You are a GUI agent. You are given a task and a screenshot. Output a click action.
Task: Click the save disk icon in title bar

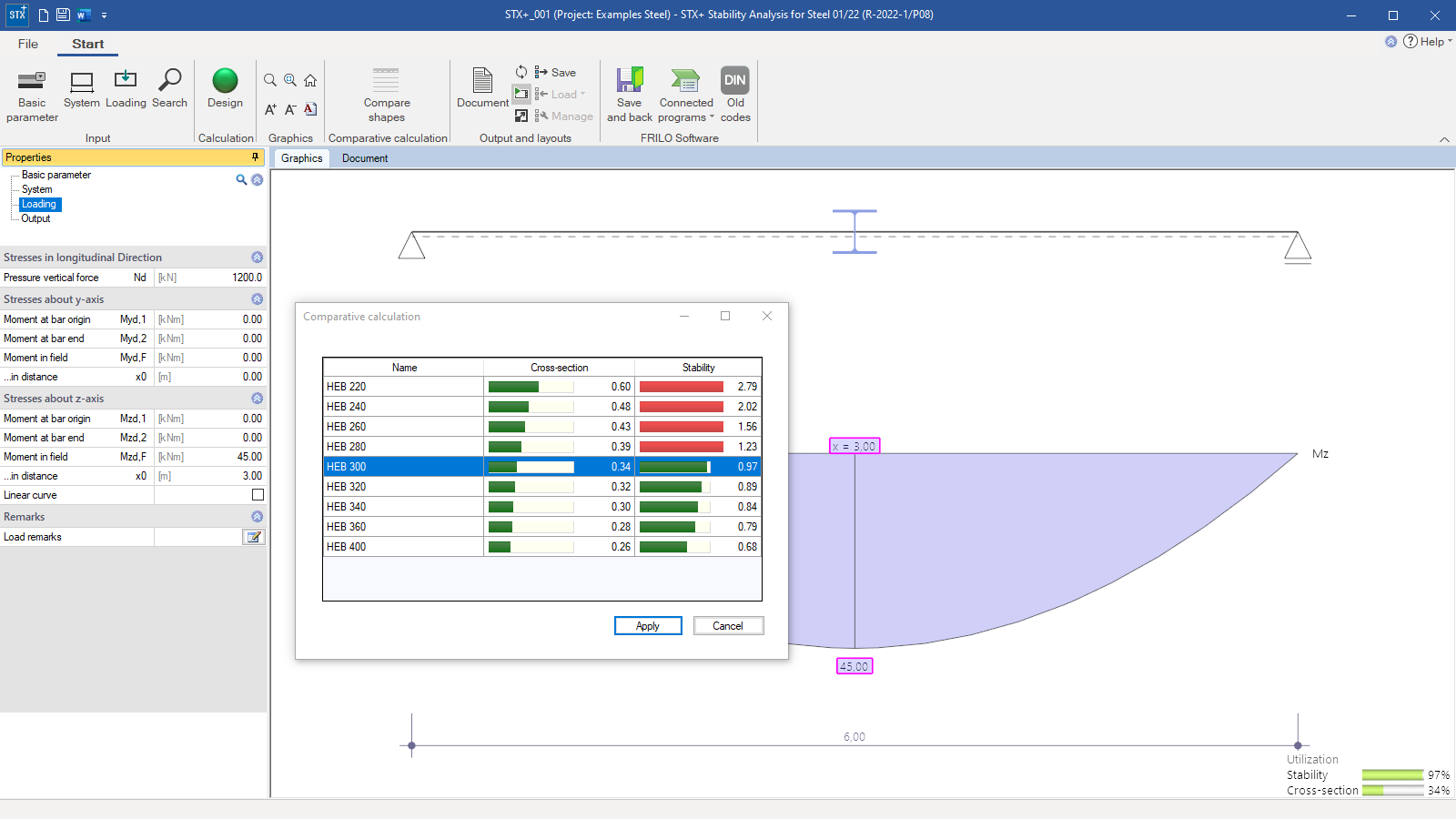point(63,15)
